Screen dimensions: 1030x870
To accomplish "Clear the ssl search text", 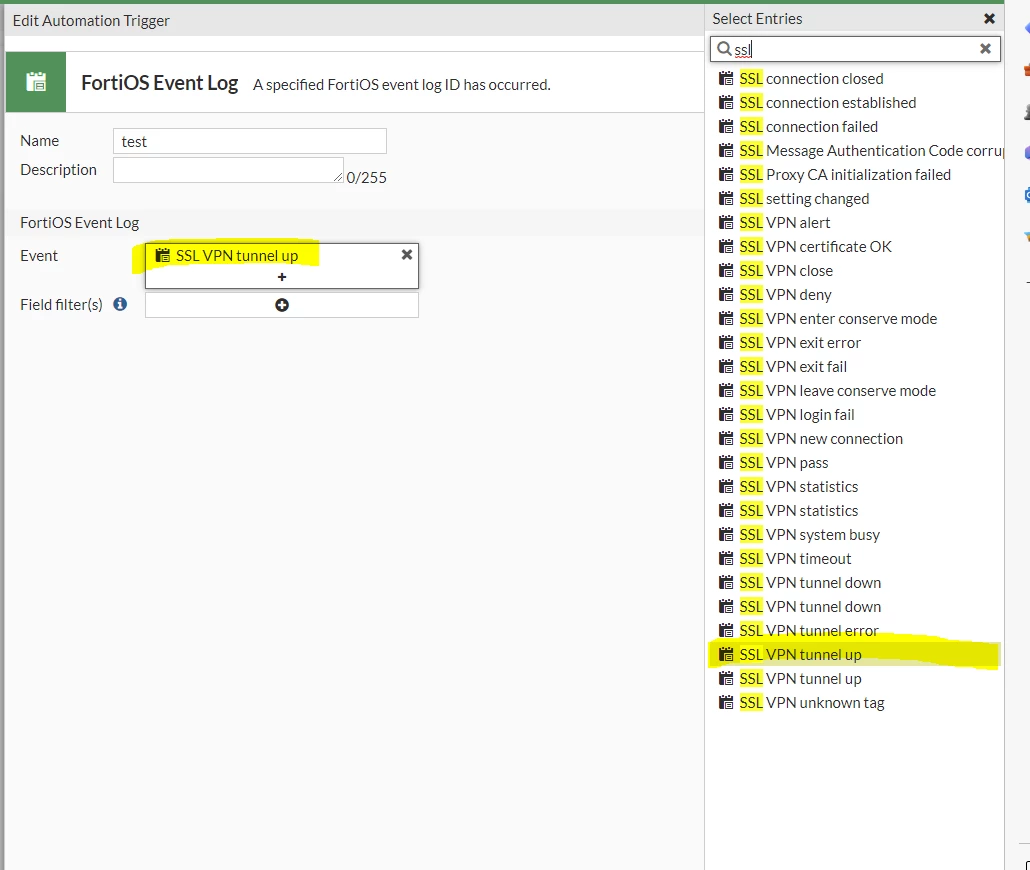I will point(985,49).
